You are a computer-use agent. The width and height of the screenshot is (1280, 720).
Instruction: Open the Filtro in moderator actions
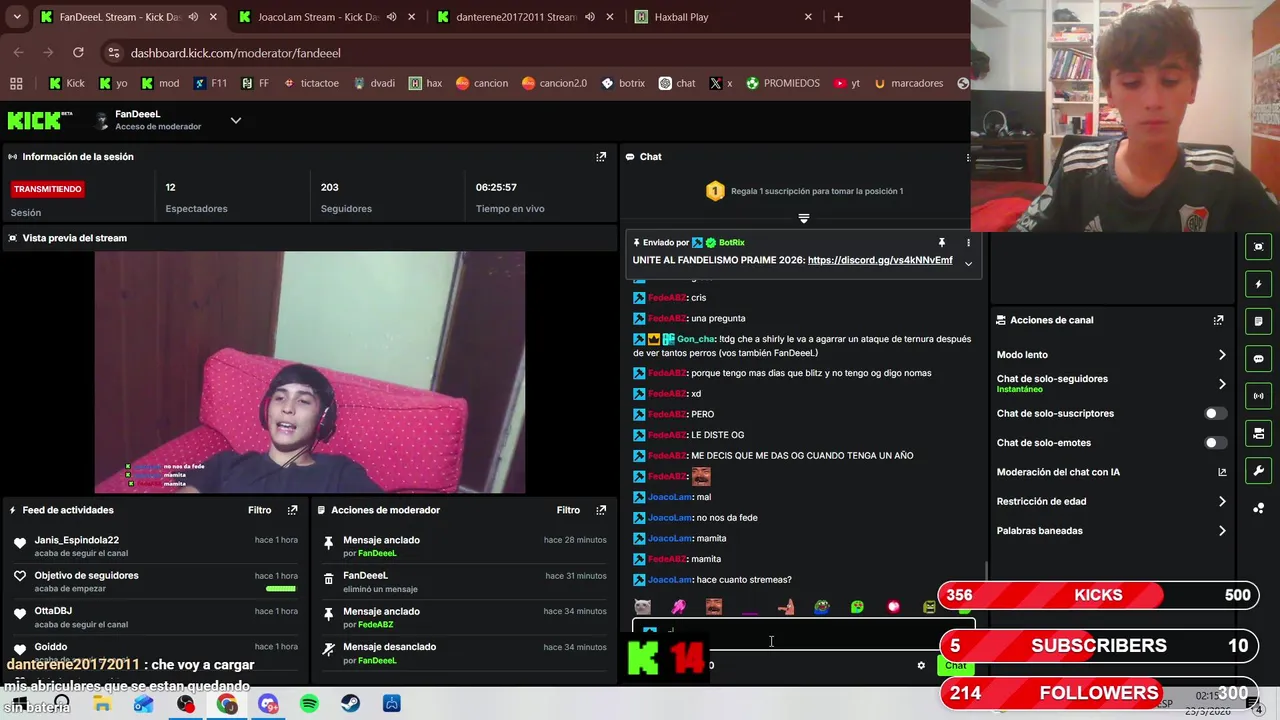568,510
